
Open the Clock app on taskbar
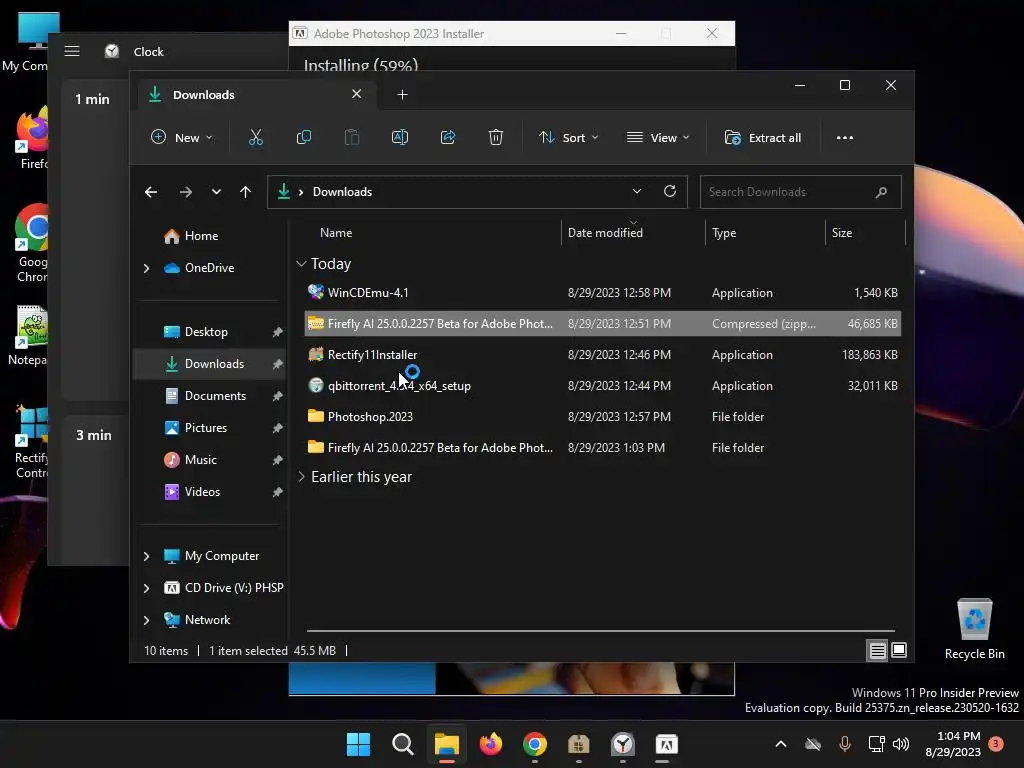coord(623,744)
